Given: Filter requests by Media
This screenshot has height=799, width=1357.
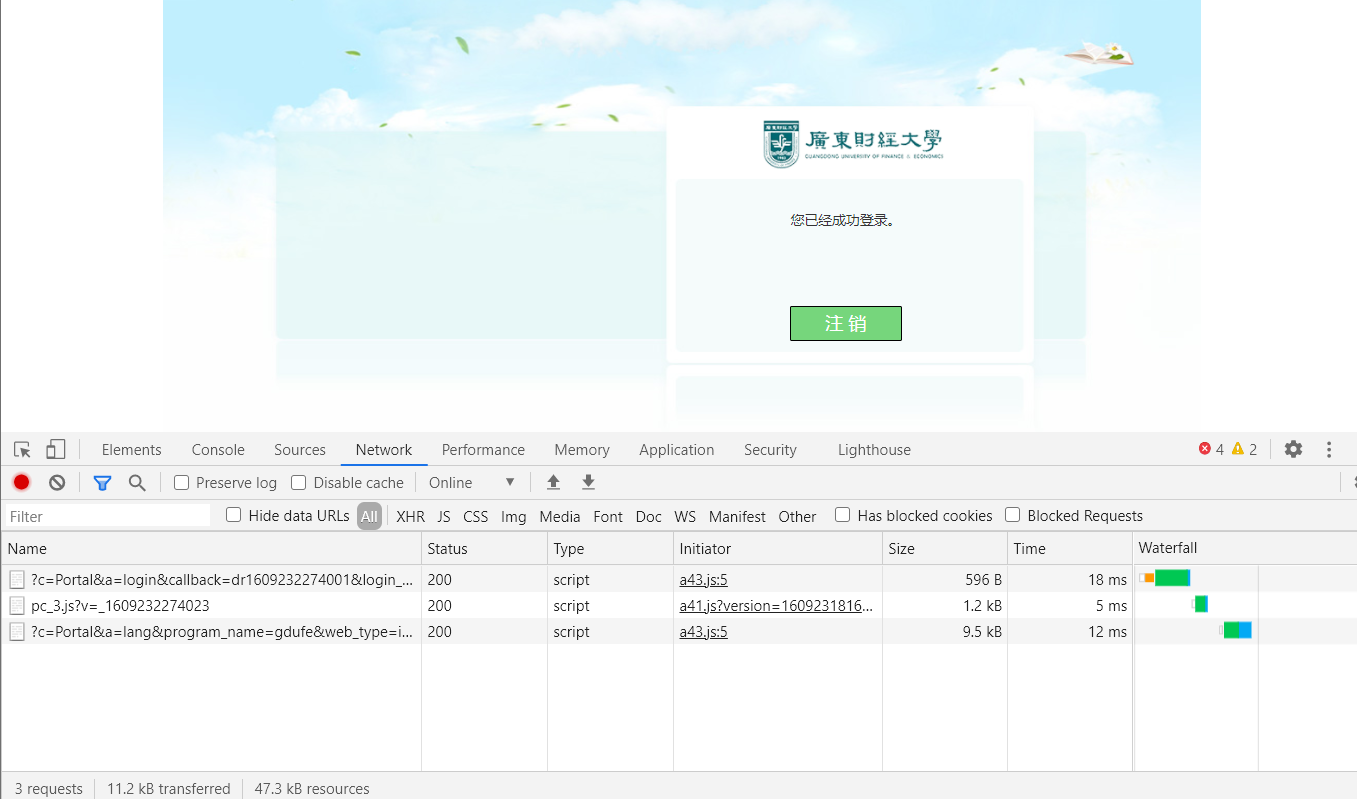Looking at the screenshot, I should click(560, 517).
